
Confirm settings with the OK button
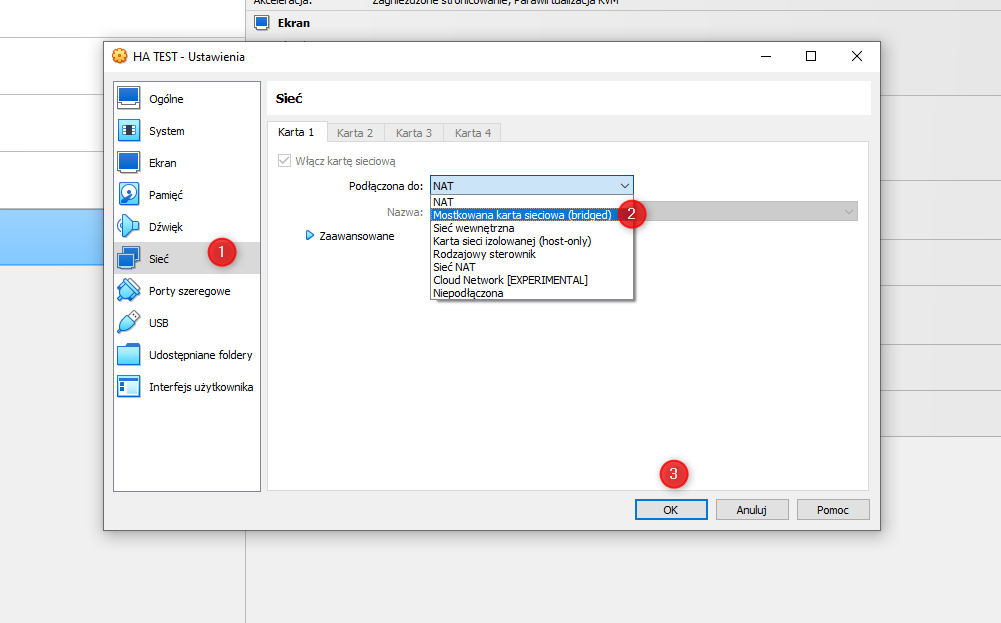click(670, 510)
